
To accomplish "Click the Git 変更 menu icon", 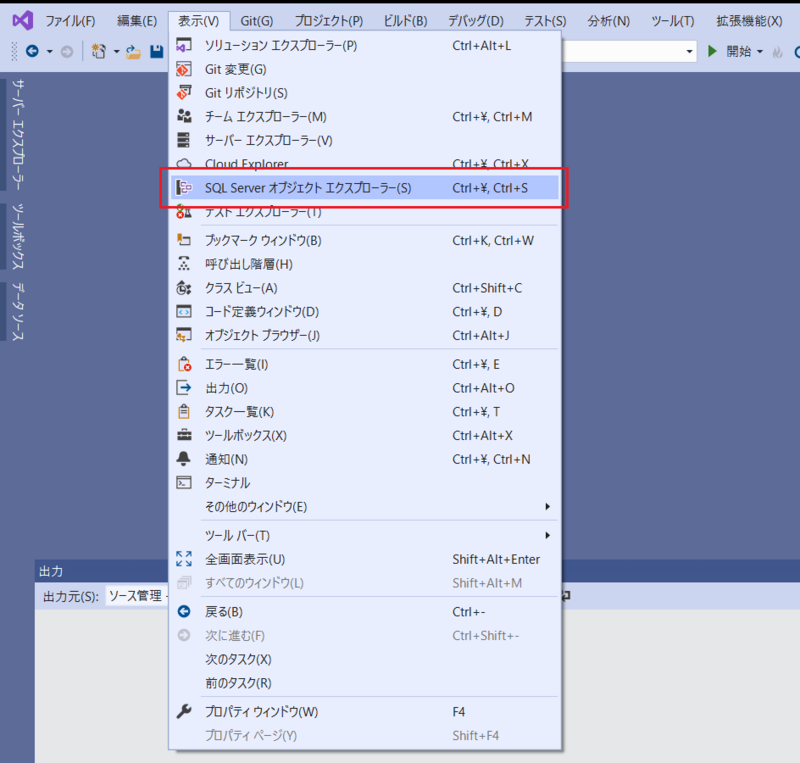I will [184, 69].
